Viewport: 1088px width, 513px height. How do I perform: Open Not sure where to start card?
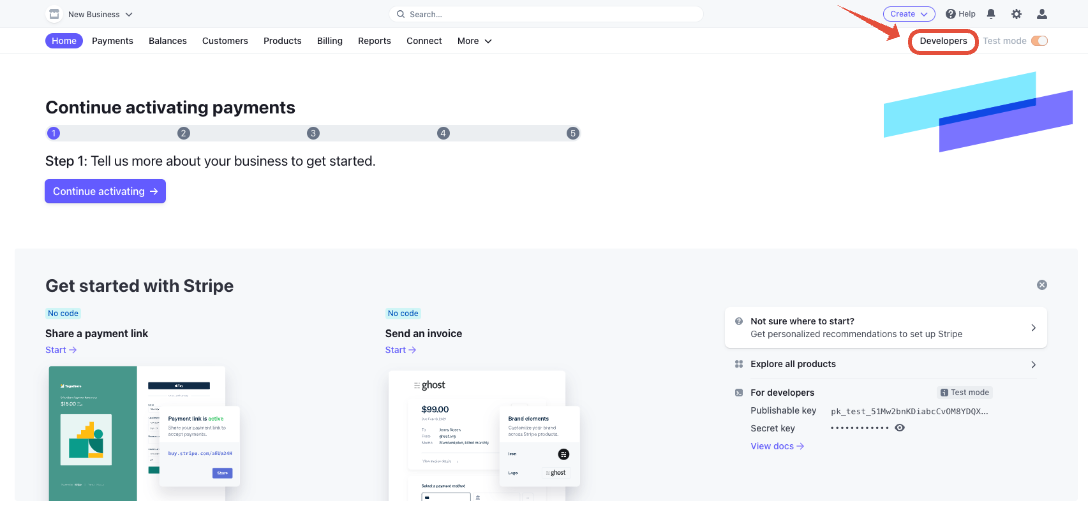tap(885, 327)
